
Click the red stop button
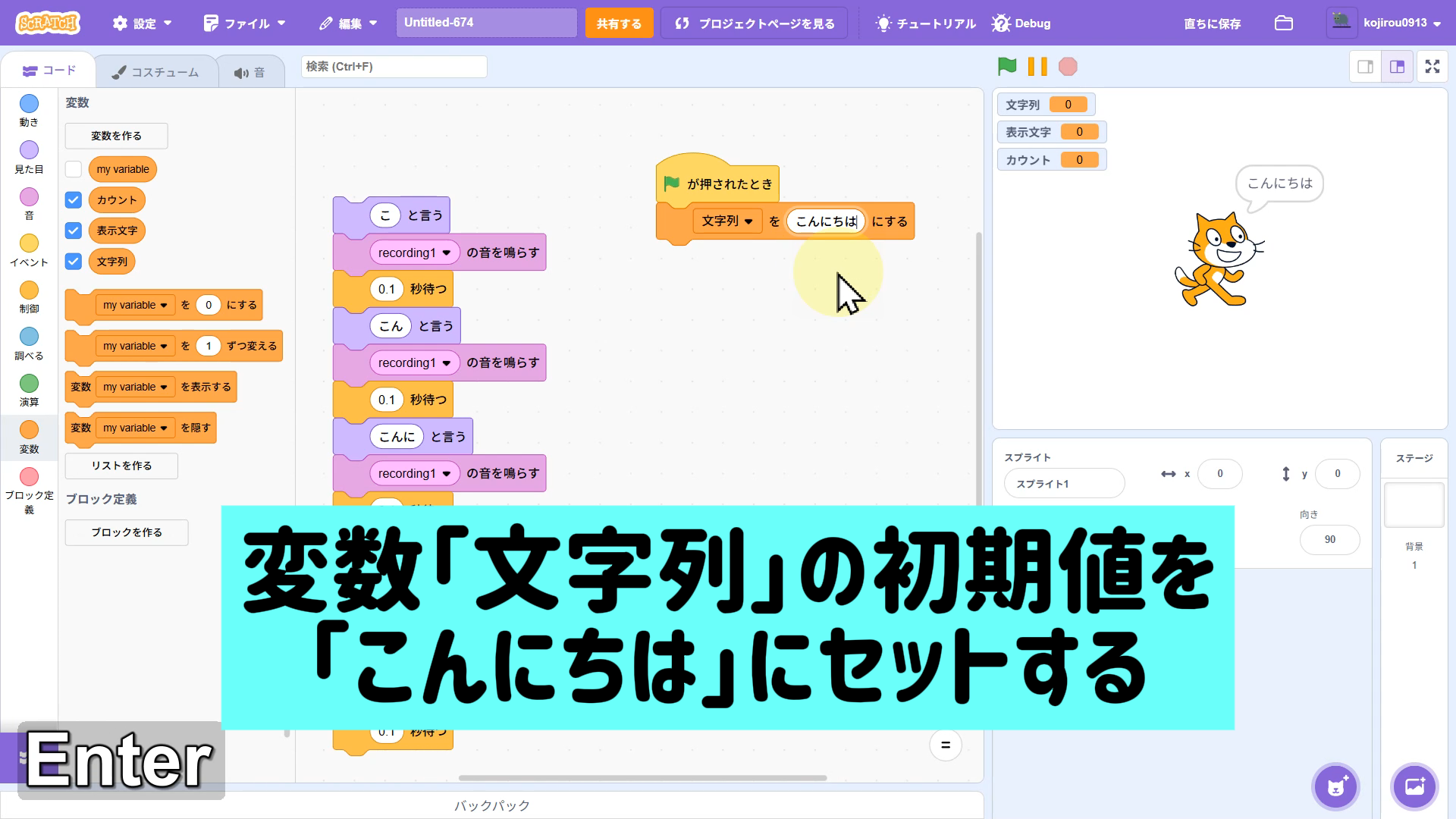pyautogui.click(x=1068, y=67)
